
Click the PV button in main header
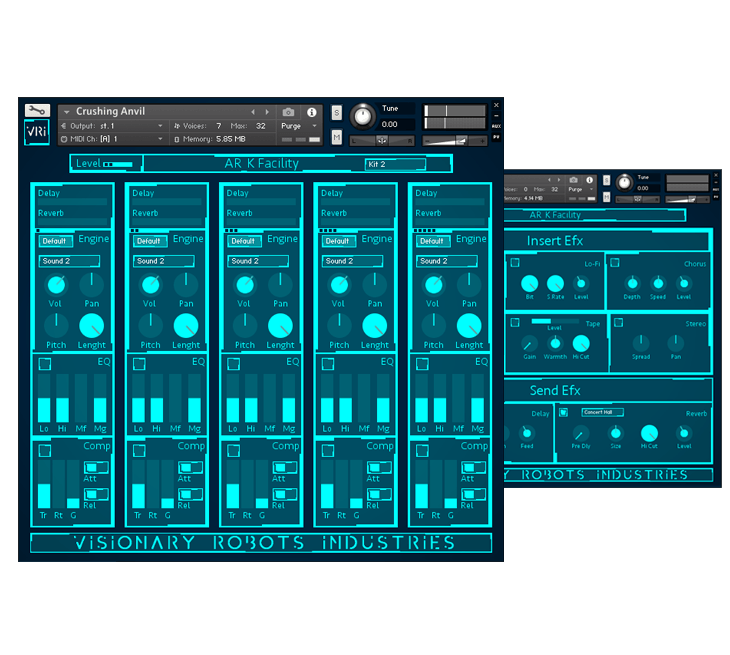[496, 137]
